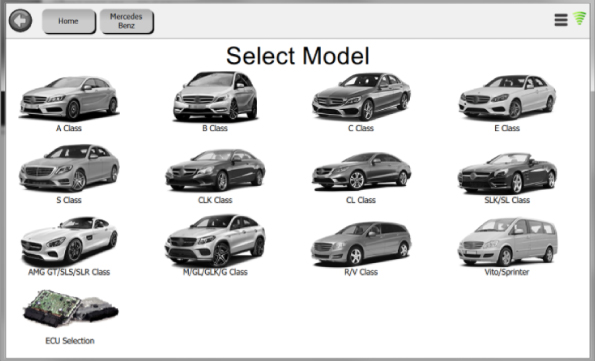Image resolution: width=595 pixels, height=361 pixels.
Task: Click the 'CLK Class' label
Action: 215,200
